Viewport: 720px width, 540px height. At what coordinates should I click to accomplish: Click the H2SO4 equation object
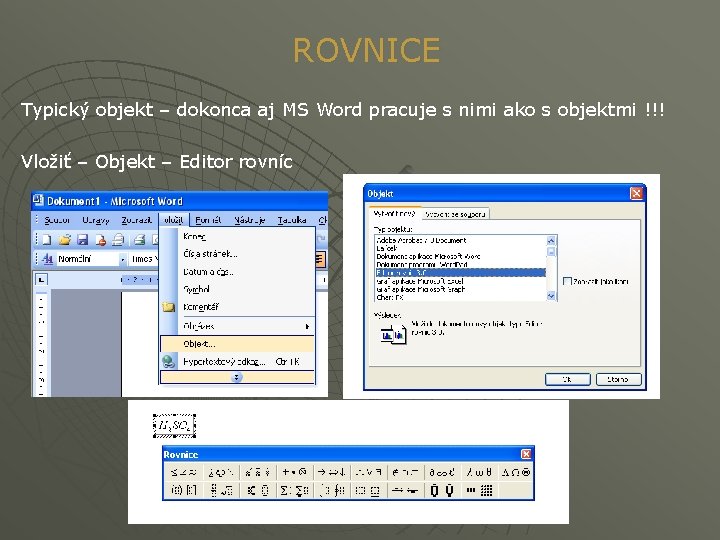pyautogui.click(x=174, y=426)
